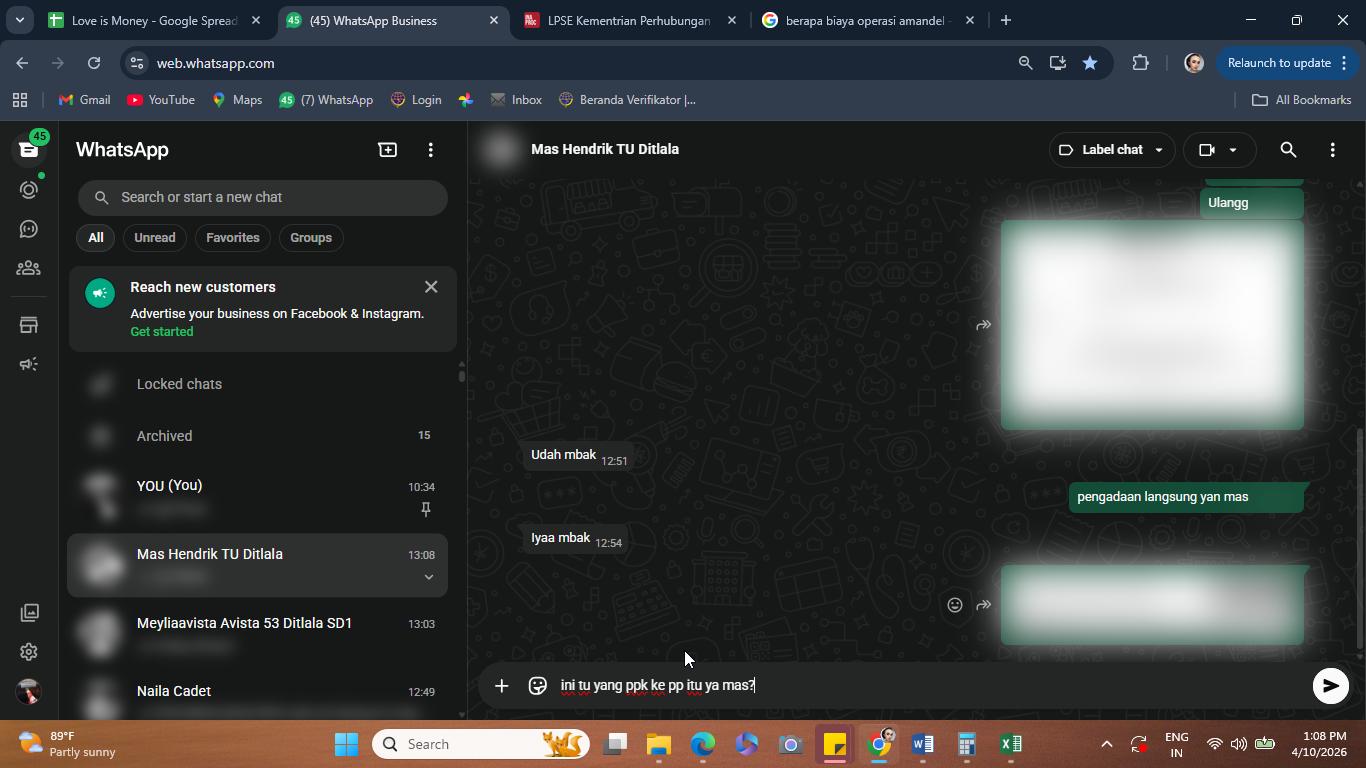Screen dimensions: 1366x768
Task: Open the Chrome profile avatar
Action: click(1193, 63)
